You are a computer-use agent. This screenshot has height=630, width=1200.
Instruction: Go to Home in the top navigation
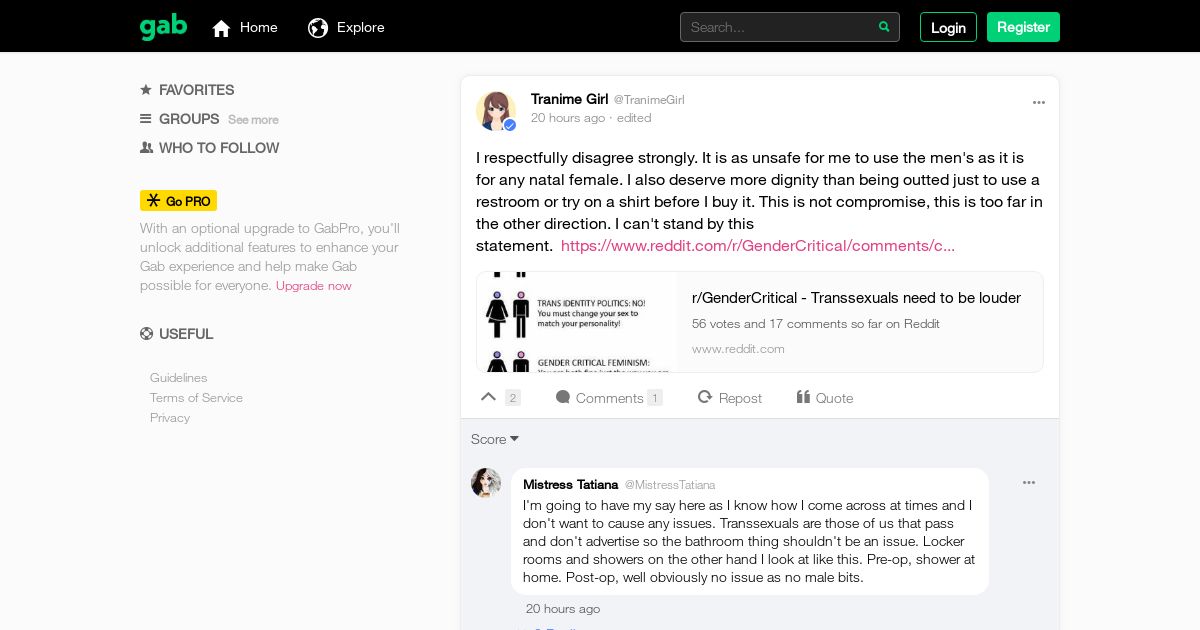259,27
